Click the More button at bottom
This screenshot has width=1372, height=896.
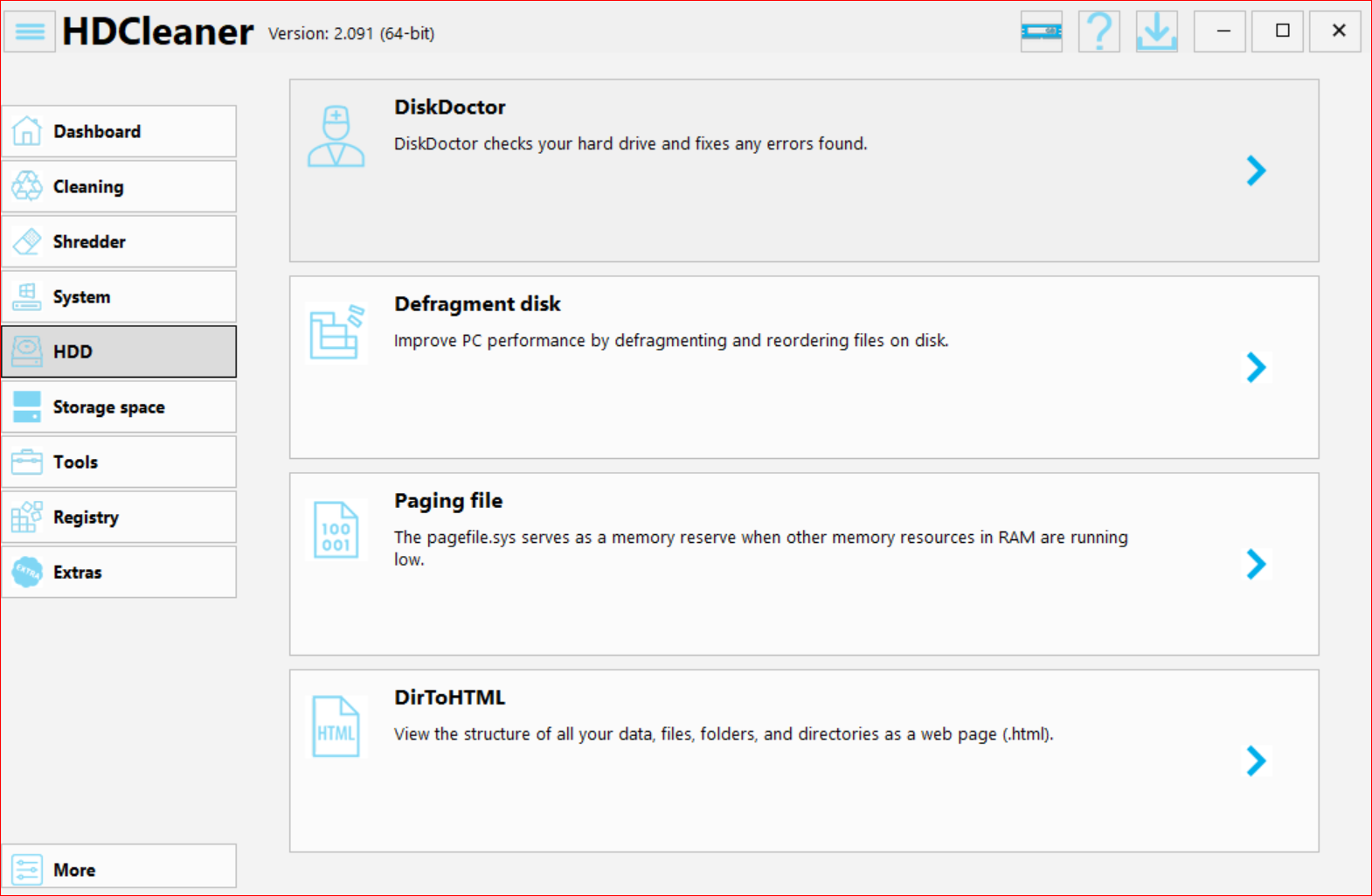click(119, 869)
